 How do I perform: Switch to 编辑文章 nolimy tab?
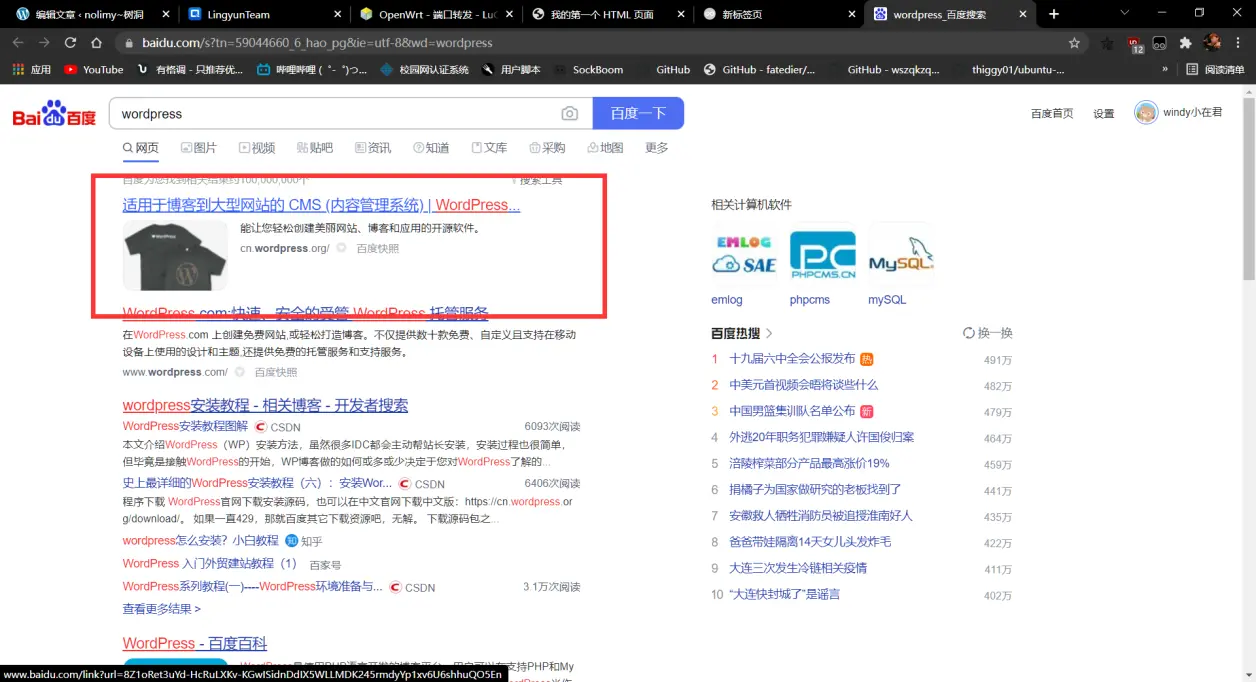88,14
